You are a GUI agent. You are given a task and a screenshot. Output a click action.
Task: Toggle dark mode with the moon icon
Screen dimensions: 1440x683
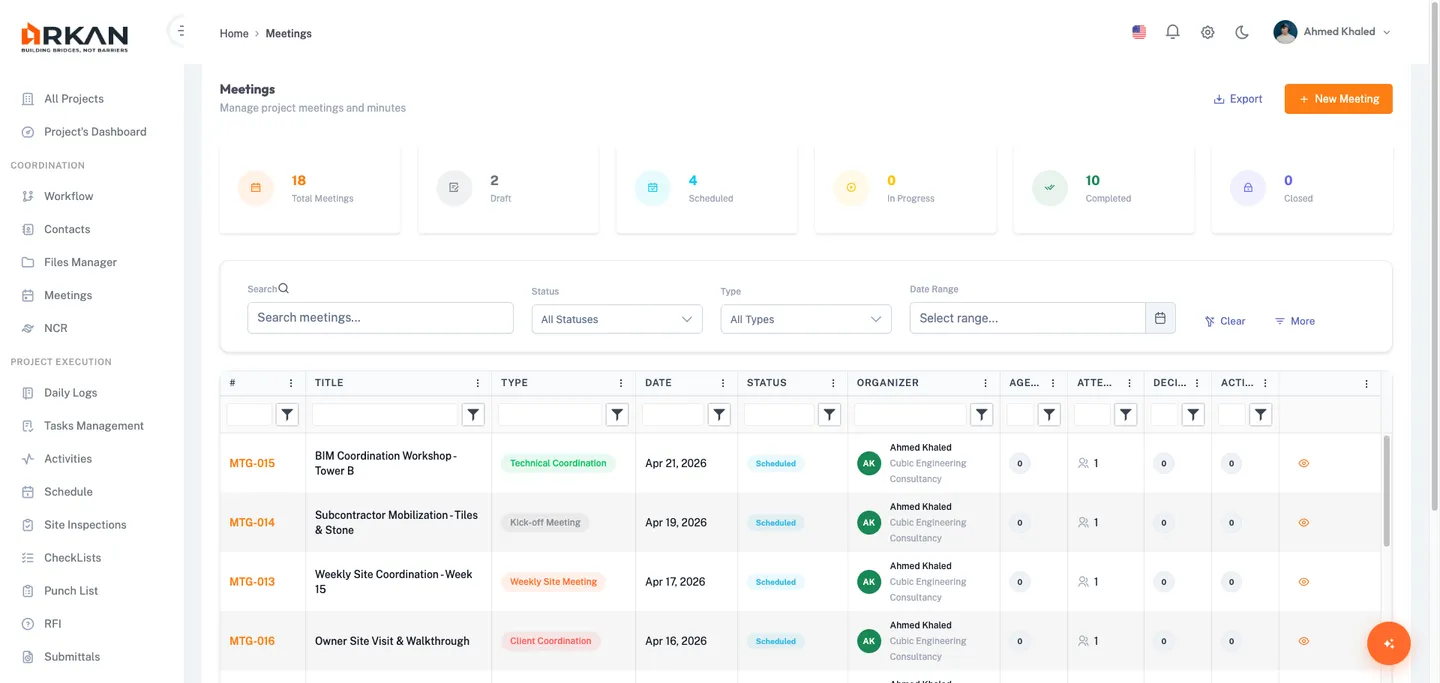tap(1241, 31)
